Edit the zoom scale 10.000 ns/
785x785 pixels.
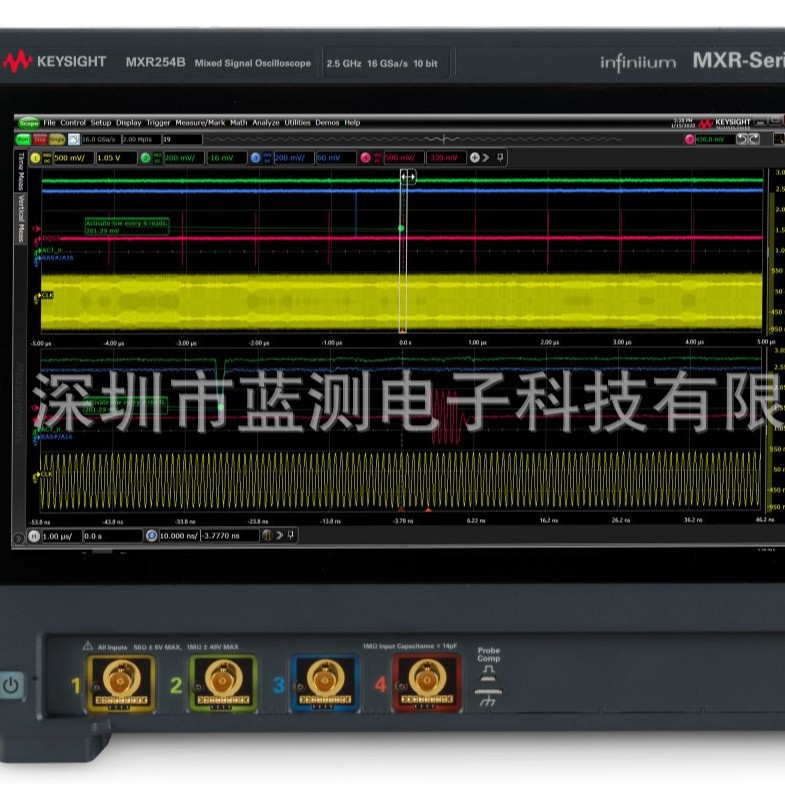179,536
